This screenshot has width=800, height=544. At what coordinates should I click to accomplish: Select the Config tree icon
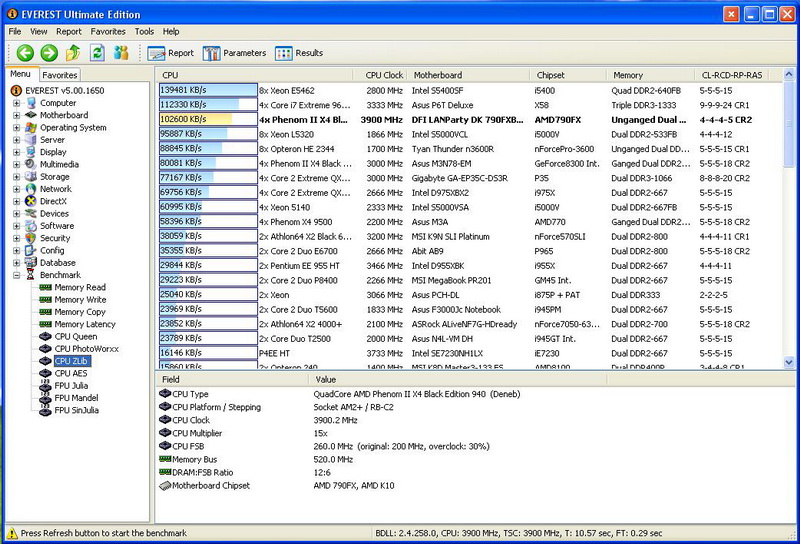(31, 250)
